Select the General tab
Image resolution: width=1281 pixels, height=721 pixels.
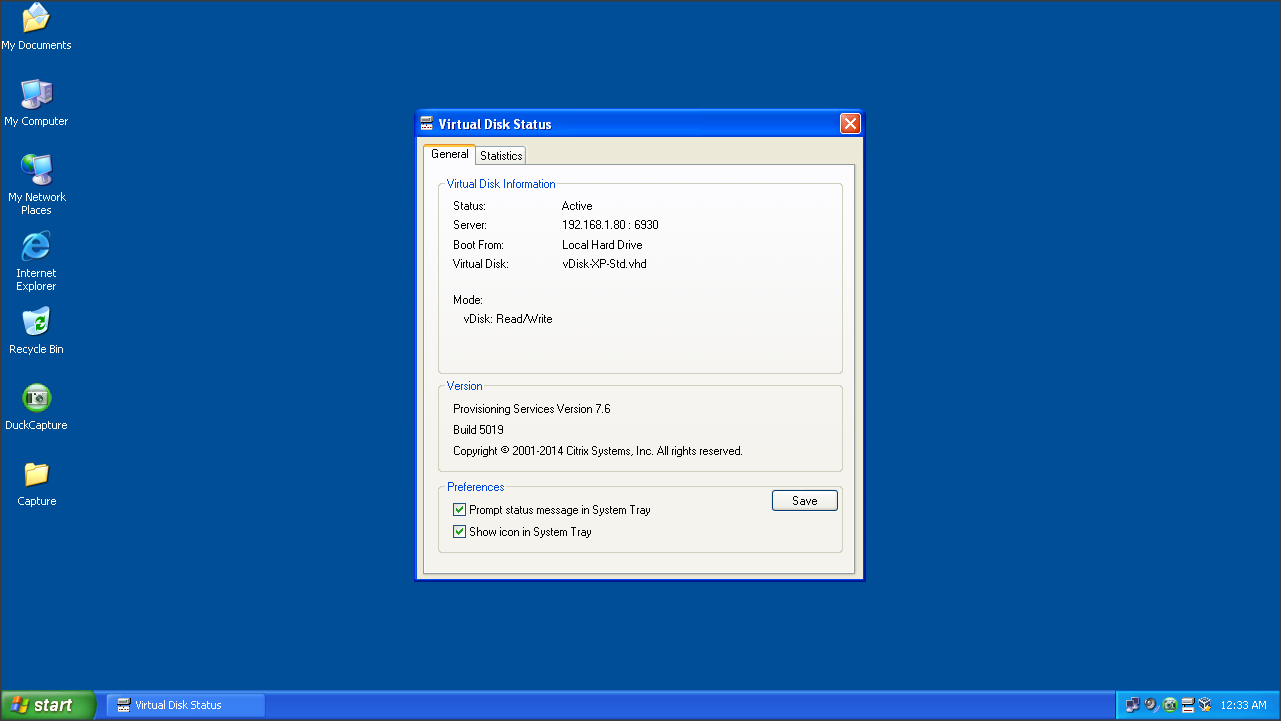click(x=449, y=154)
